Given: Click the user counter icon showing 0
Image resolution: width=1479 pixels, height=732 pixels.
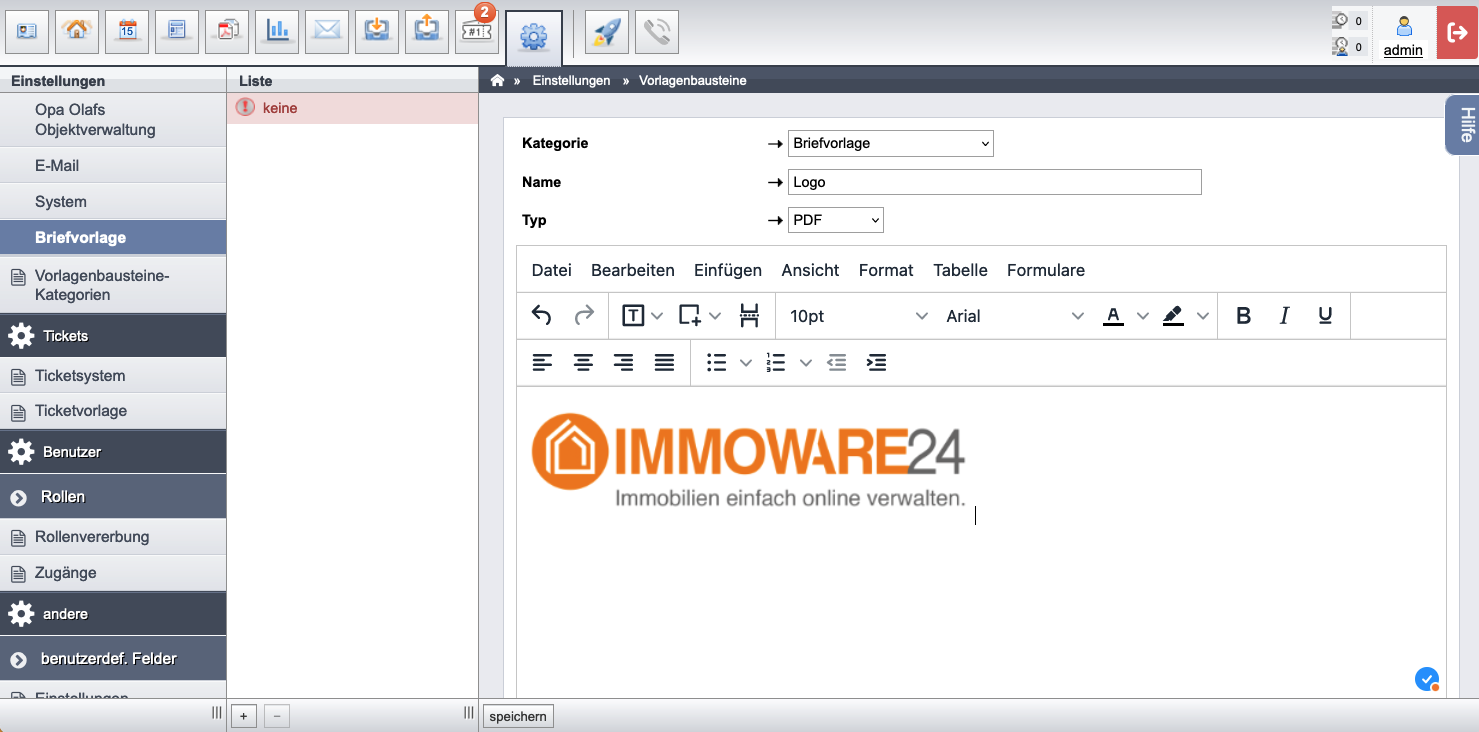Looking at the screenshot, I should [x=1348, y=46].
